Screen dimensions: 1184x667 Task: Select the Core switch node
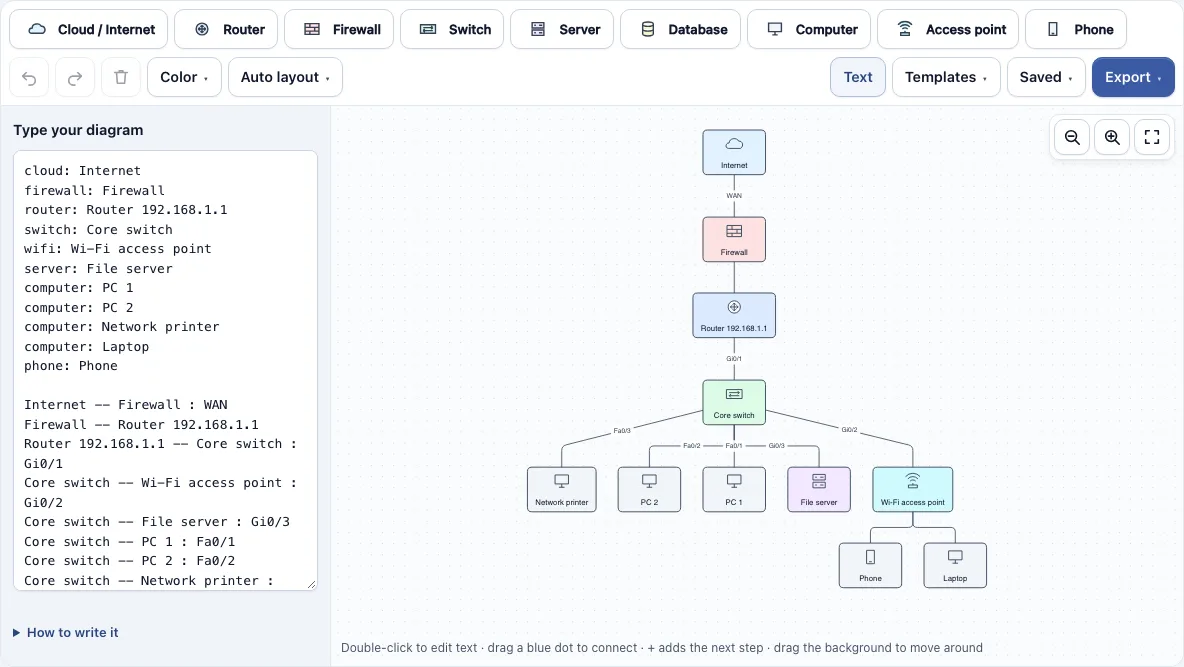pos(734,403)
